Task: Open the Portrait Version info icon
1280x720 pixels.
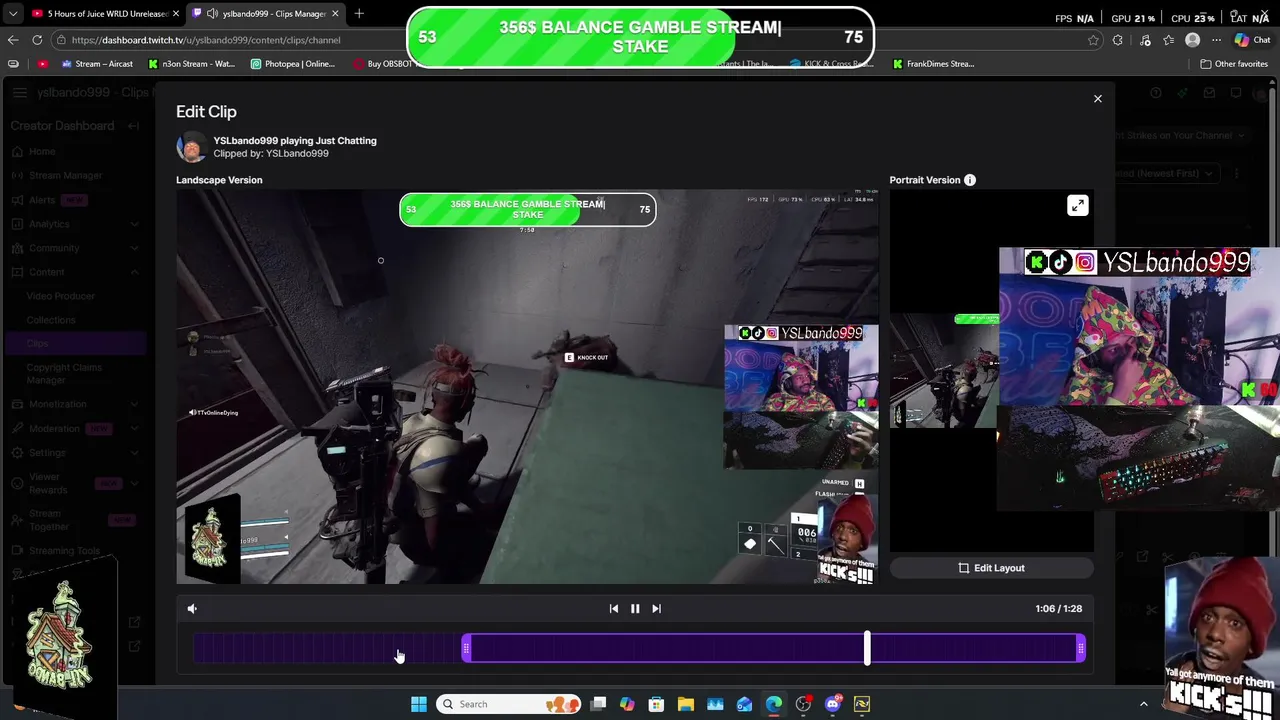Action: 970,180
